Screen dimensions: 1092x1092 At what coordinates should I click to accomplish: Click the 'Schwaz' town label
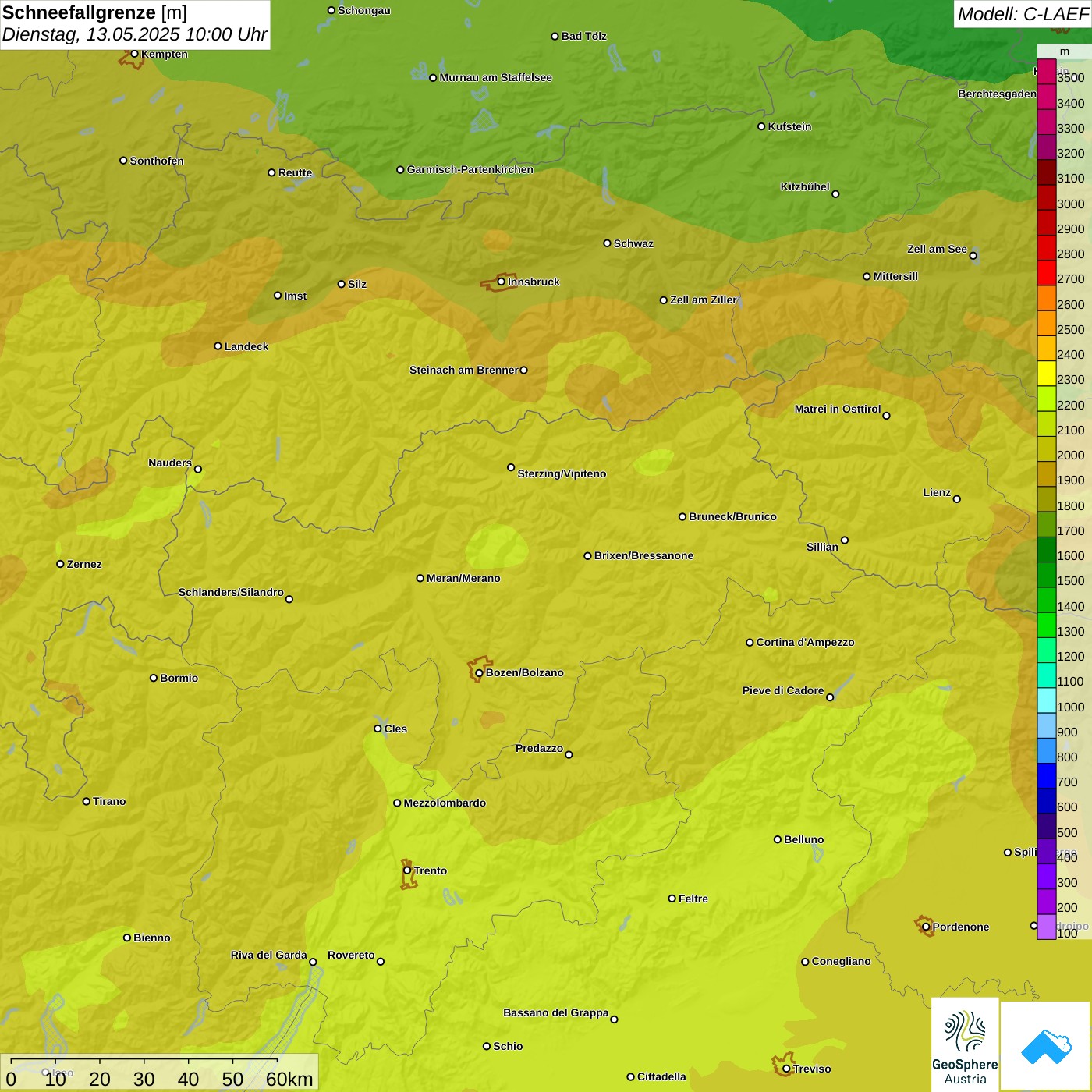tap(633, 243)
